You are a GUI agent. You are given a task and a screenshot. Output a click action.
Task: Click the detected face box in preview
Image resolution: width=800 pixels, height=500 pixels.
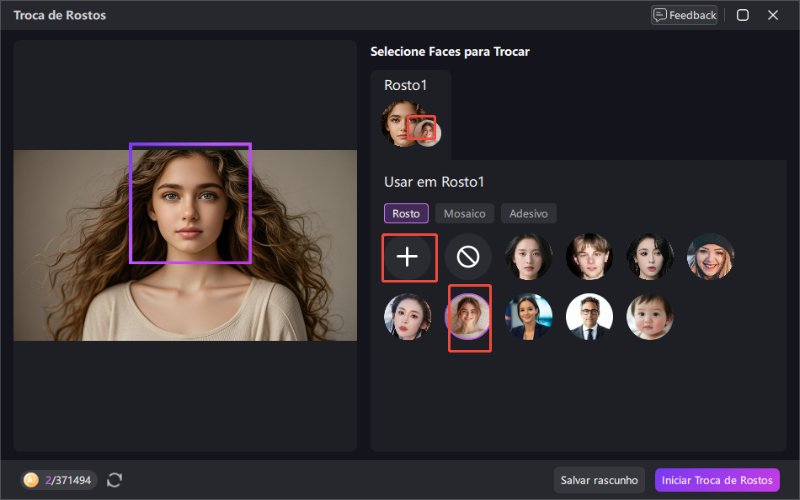click(x=190, y=203)
